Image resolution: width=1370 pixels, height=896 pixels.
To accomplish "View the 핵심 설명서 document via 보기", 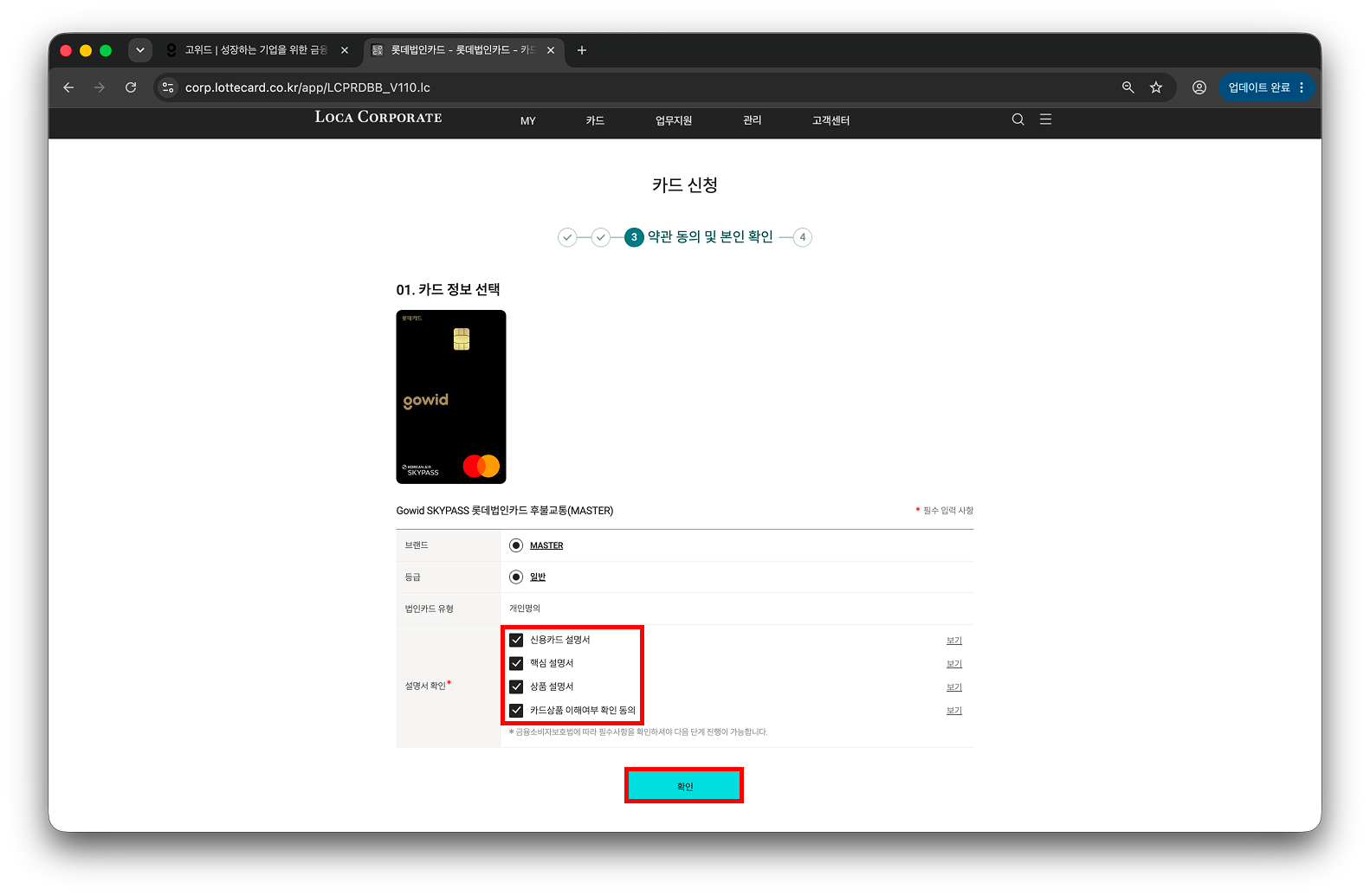I will click(x=954, y=664).
